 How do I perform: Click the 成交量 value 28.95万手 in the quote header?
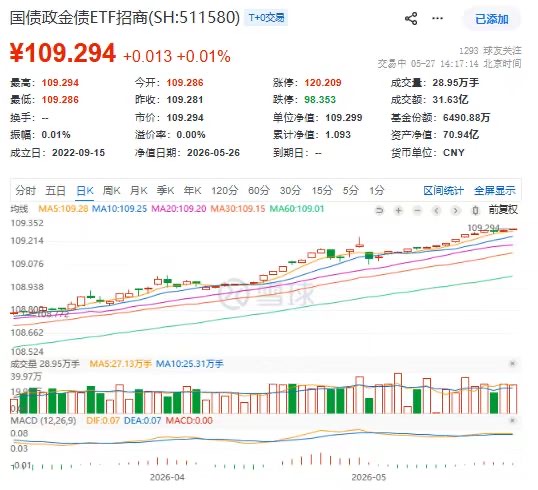pos(456,83)
